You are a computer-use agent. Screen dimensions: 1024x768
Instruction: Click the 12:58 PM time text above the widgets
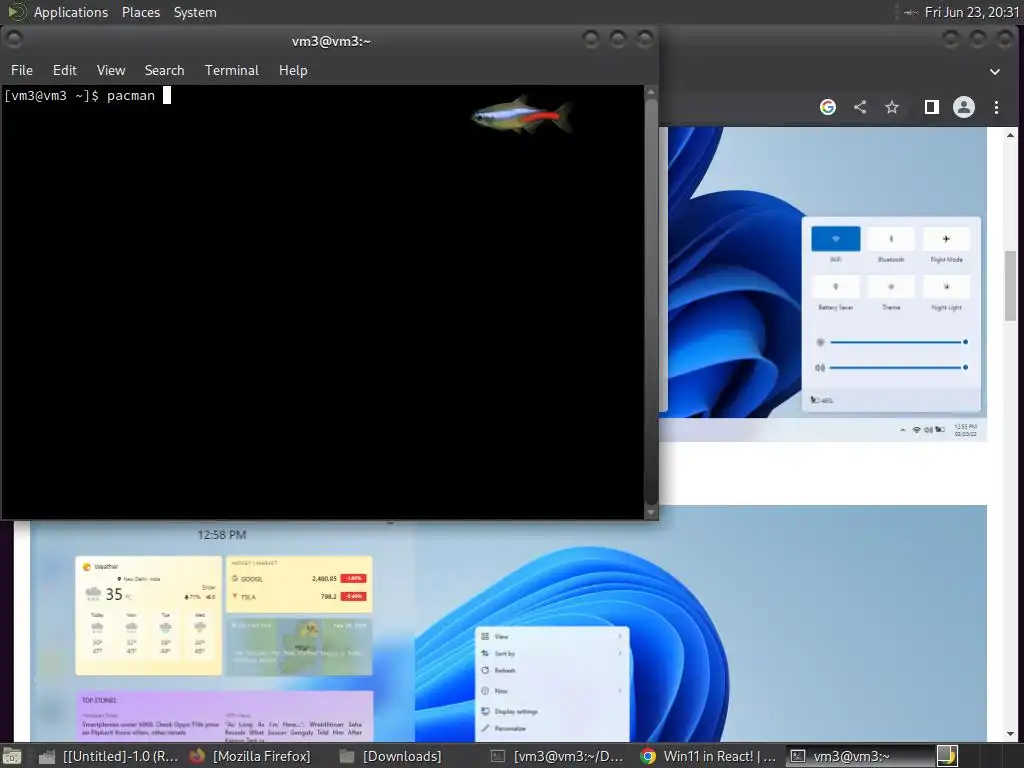pos(222,535)
